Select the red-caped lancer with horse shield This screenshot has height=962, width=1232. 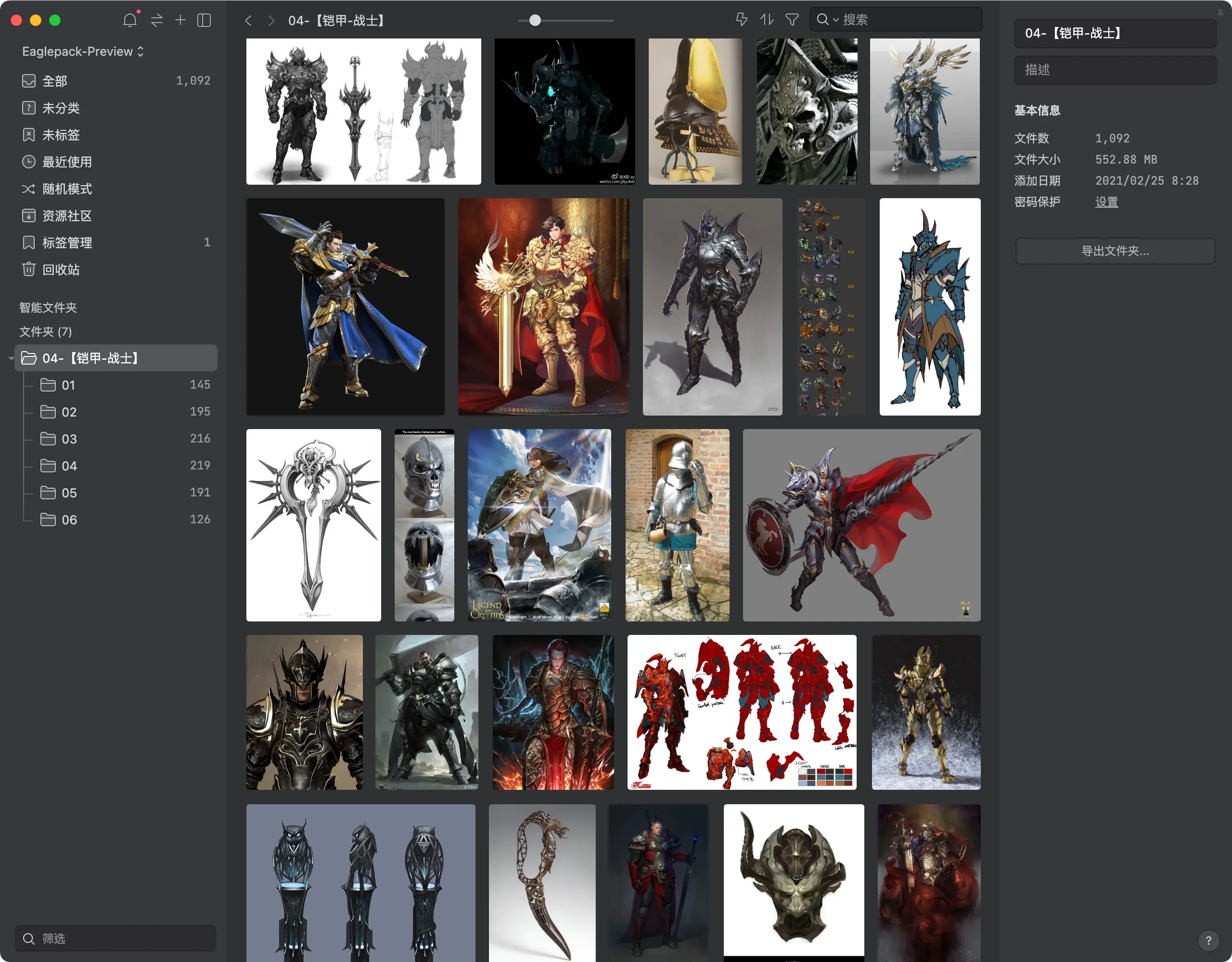(x=861, y=525)
